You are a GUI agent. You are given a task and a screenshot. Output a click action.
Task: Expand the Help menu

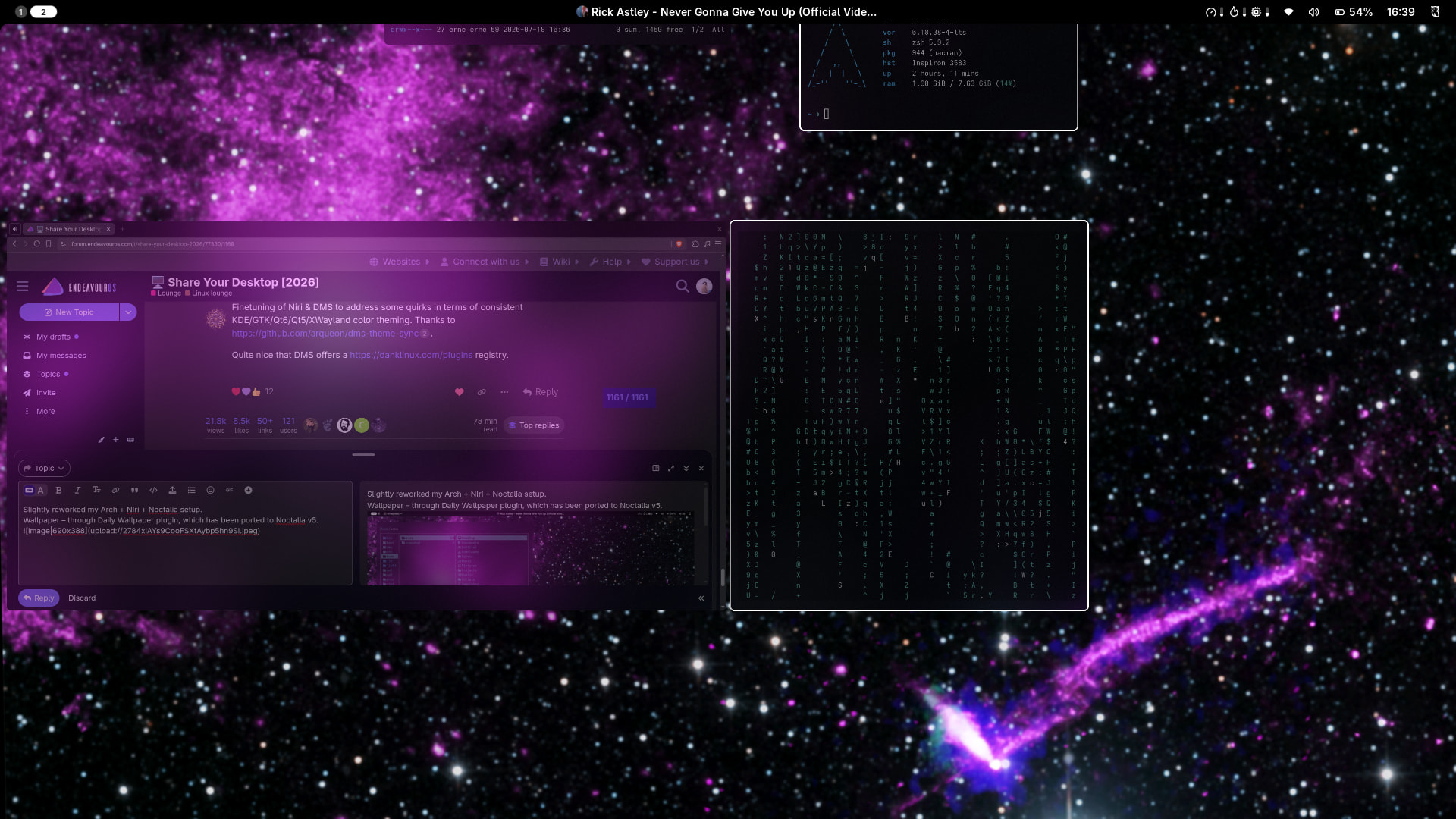610,262
